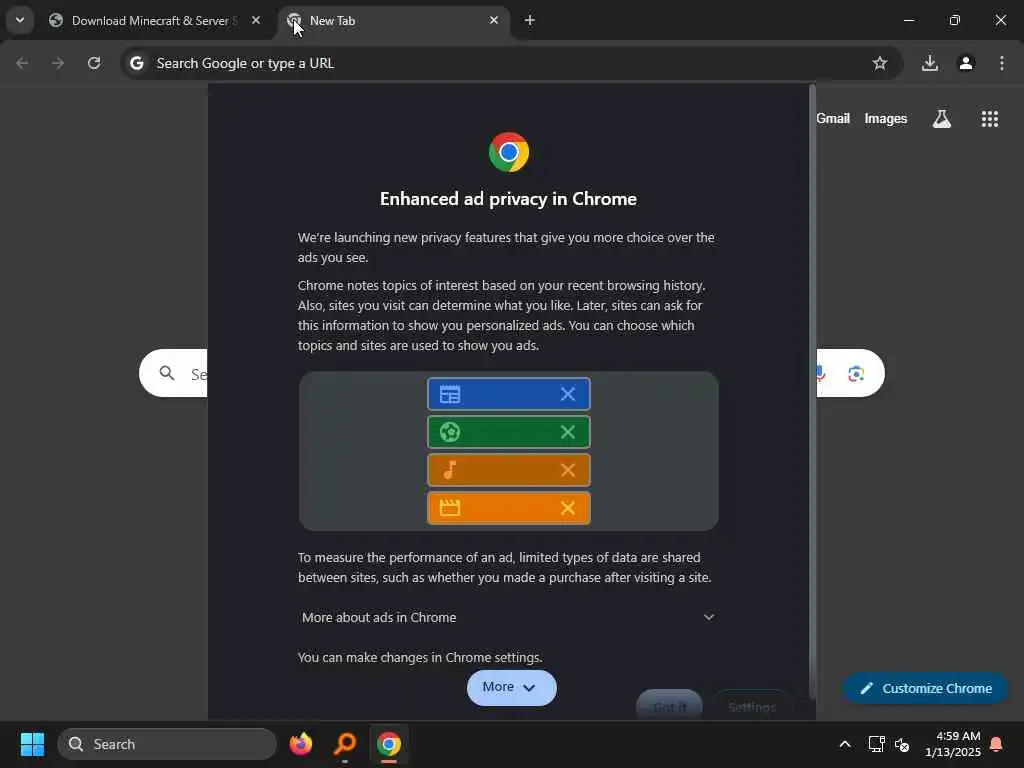The height and width of the screenshot is (768, 1024).
Task: Dismiss the orange movie topic chip X
Action: click(x=568, y=507)
